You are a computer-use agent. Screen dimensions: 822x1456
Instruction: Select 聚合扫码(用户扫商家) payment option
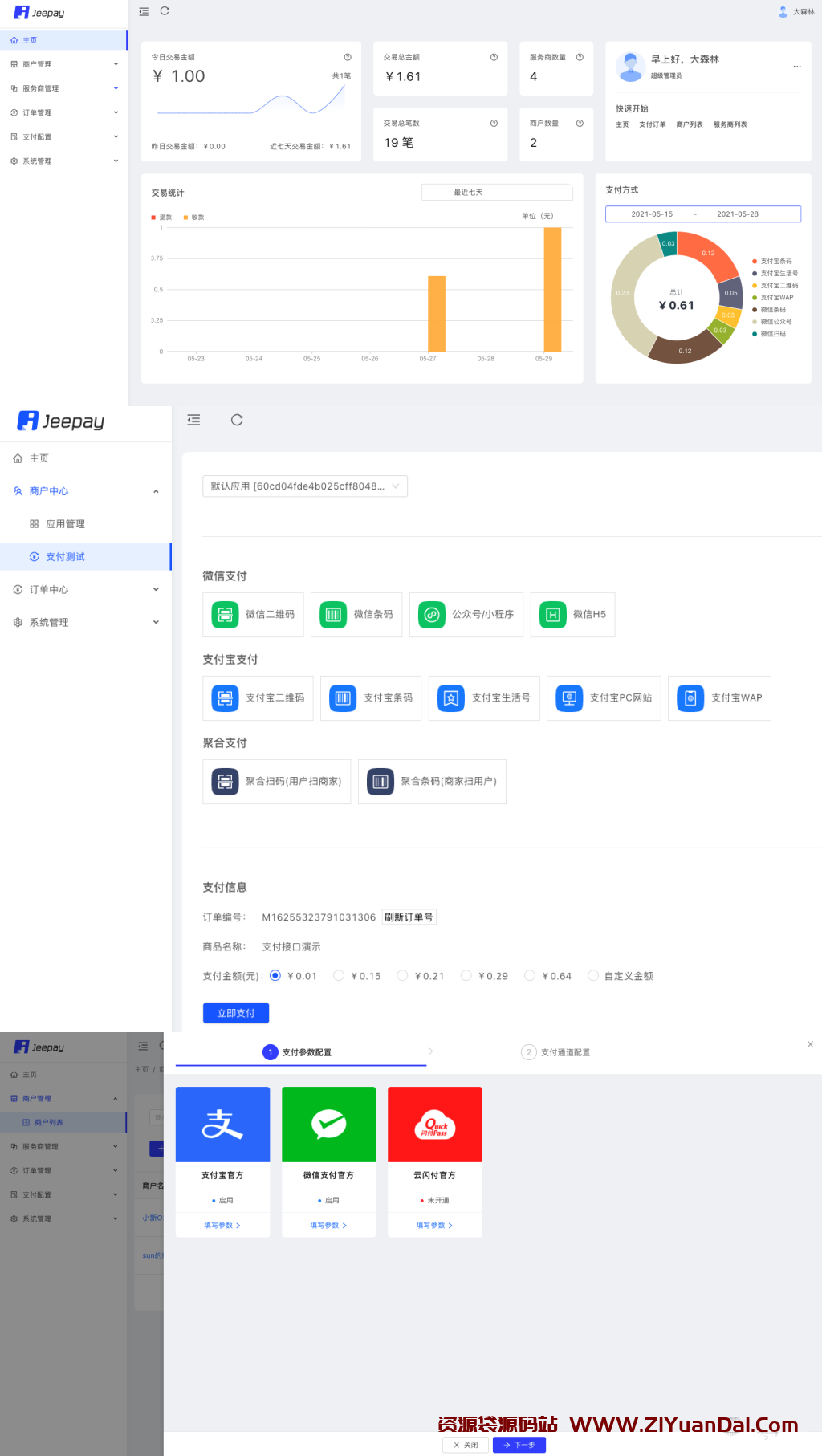277,782
